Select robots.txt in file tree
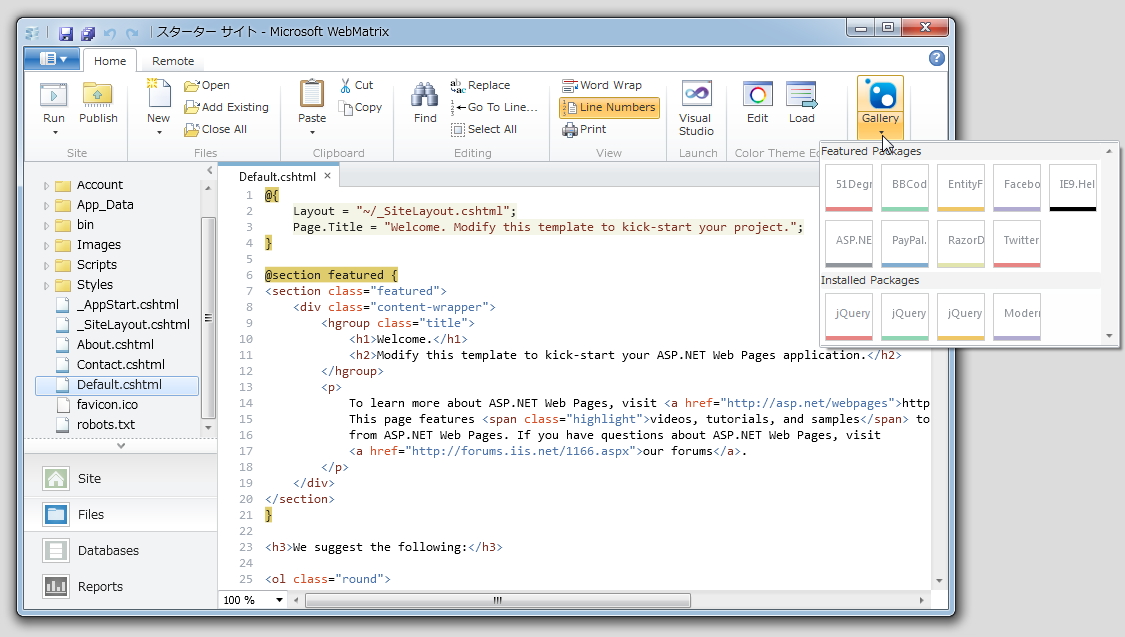 105,425
